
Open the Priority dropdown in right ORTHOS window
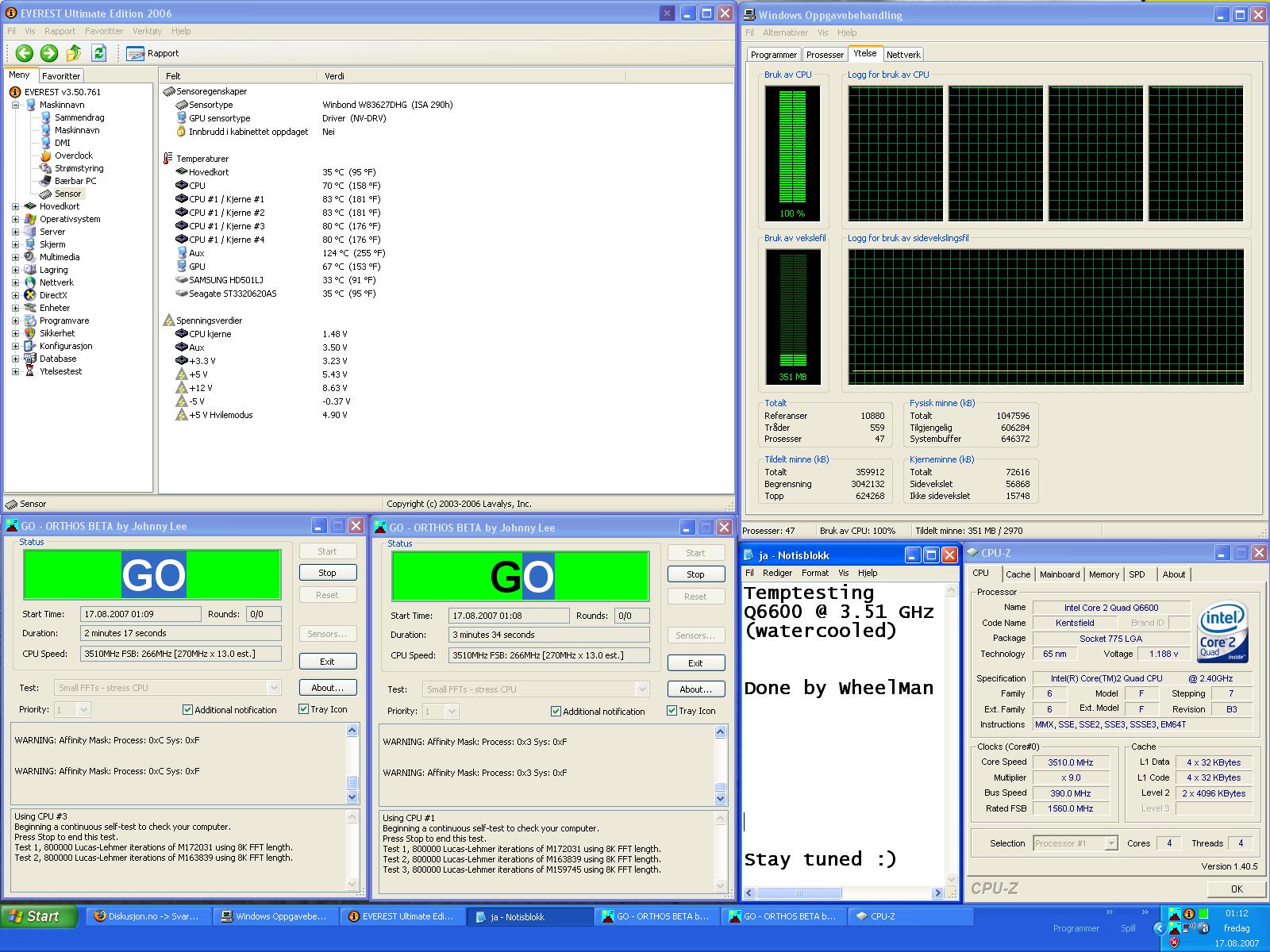pyautogui.click(x=452, y=712)
